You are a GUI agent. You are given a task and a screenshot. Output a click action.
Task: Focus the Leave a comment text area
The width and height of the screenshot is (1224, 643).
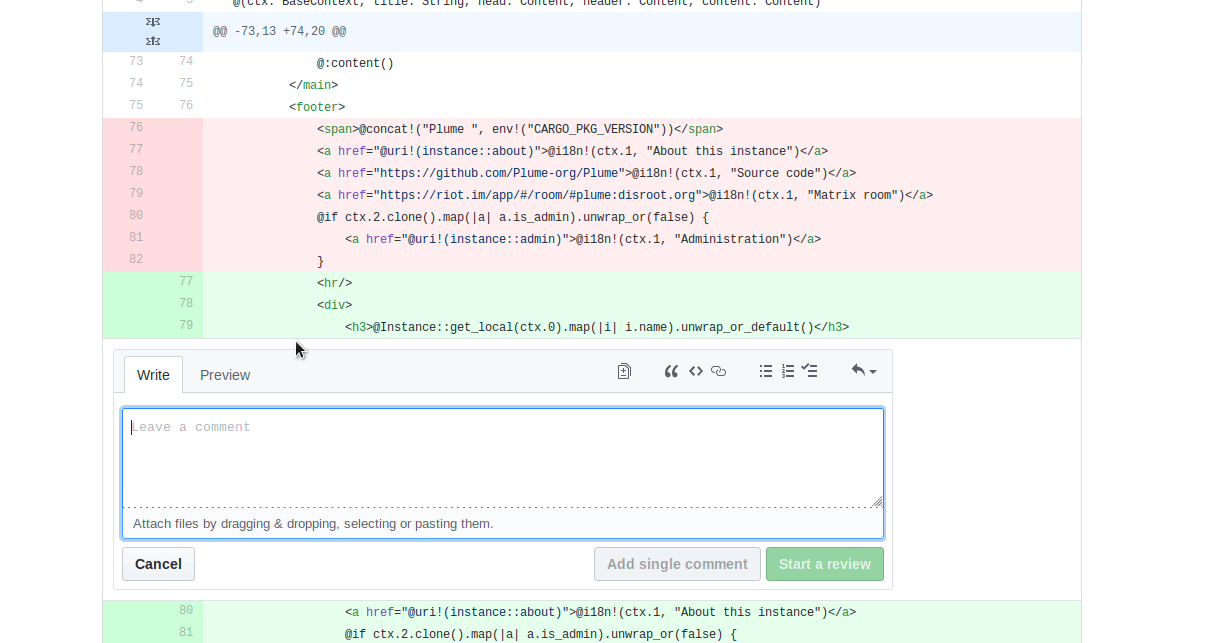pyautogui.click(x=503, y=457)
